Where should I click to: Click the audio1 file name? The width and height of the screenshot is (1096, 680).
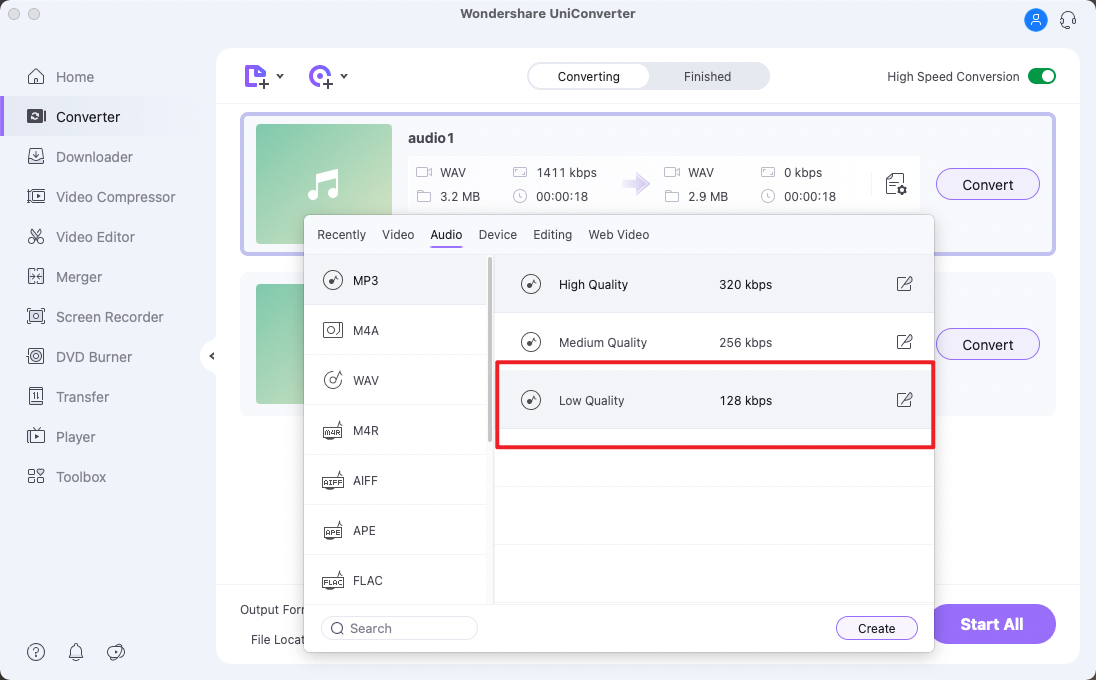pyautogui.click(x=431, y=138)
